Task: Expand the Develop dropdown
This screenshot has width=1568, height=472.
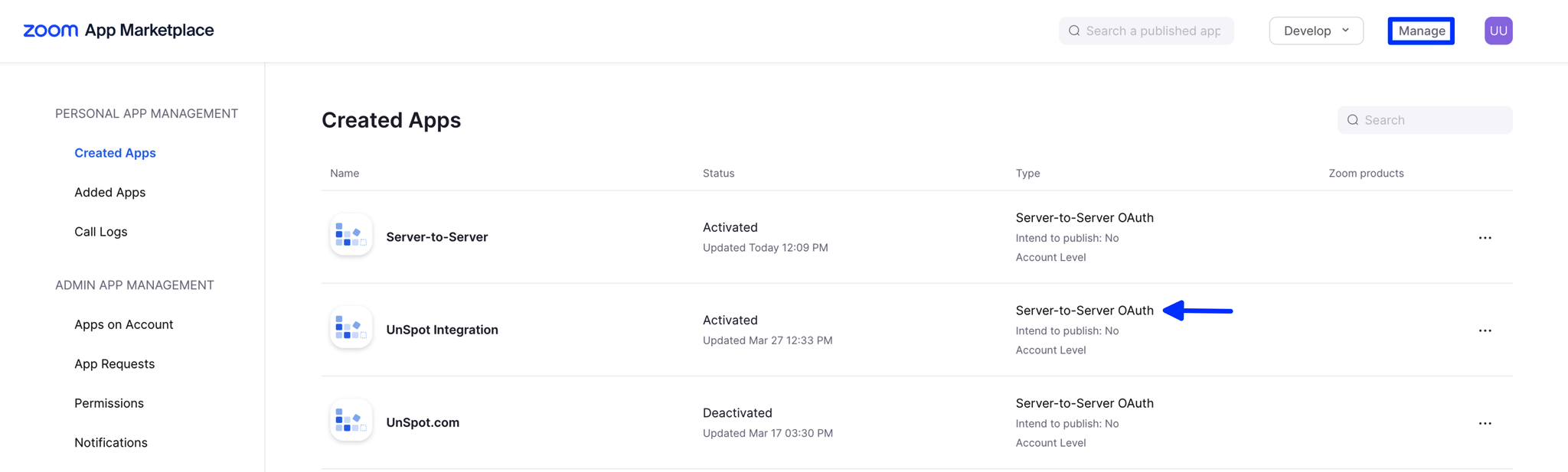Action: [1316, 31]
